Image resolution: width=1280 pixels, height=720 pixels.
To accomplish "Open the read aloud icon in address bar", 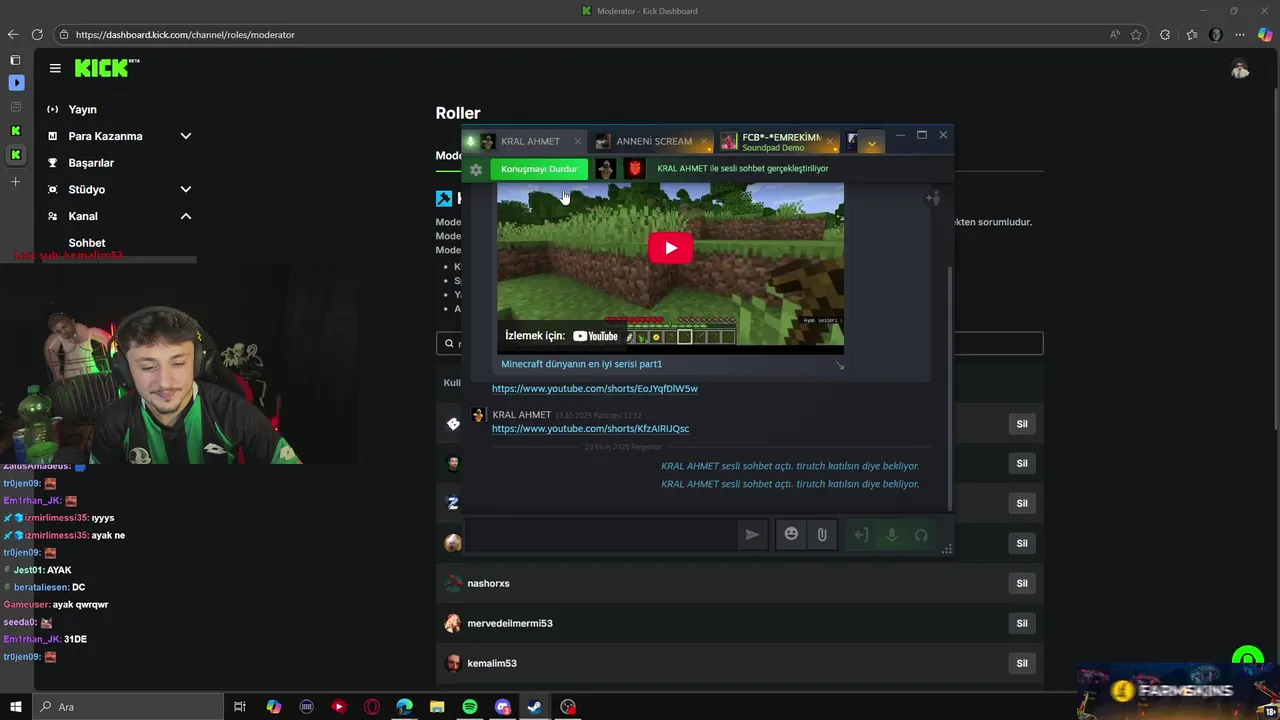I will point(1114,34).
